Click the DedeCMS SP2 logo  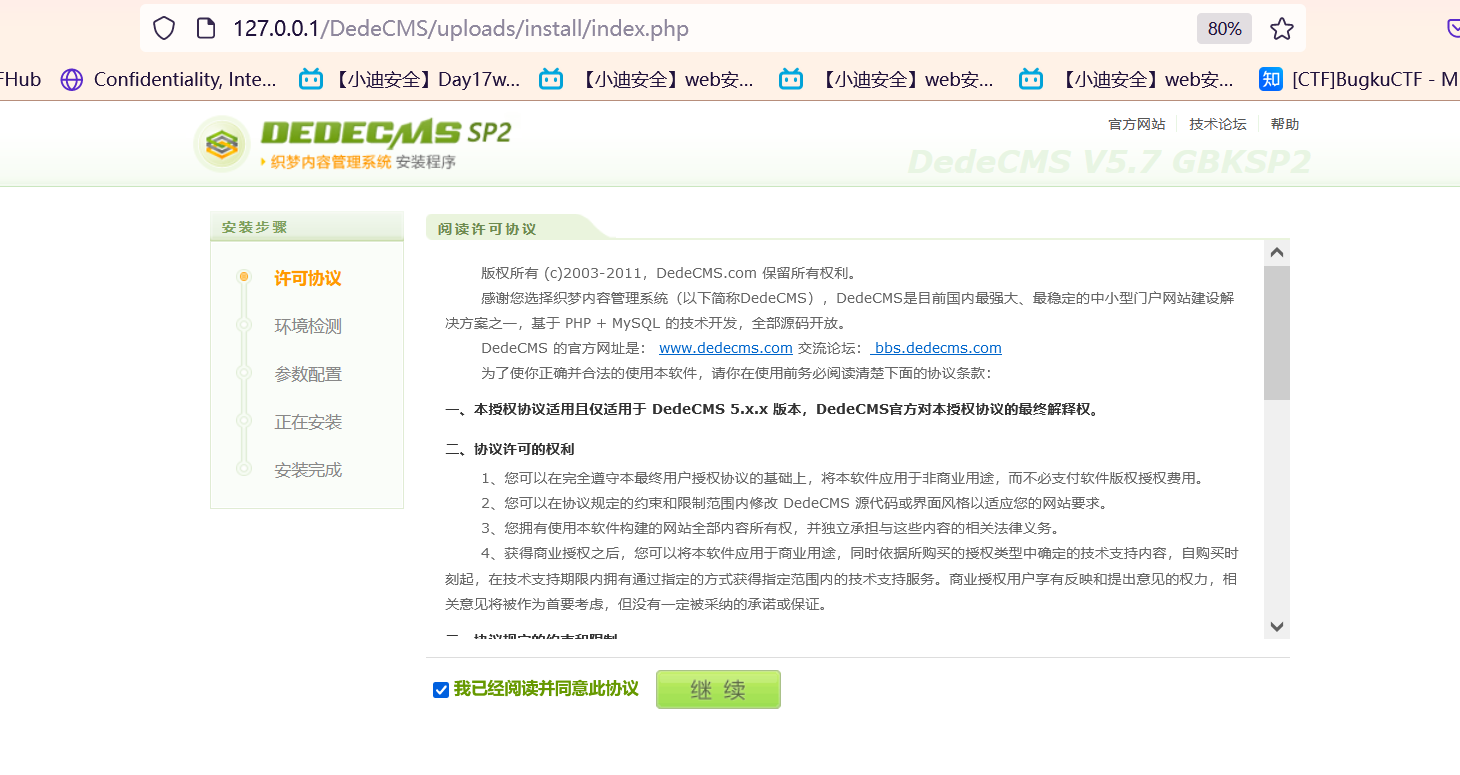point(353,144)
